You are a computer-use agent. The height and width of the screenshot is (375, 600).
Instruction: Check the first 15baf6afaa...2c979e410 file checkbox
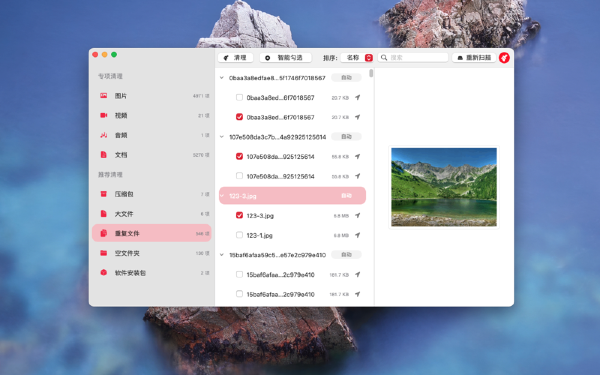pos(239,274)
